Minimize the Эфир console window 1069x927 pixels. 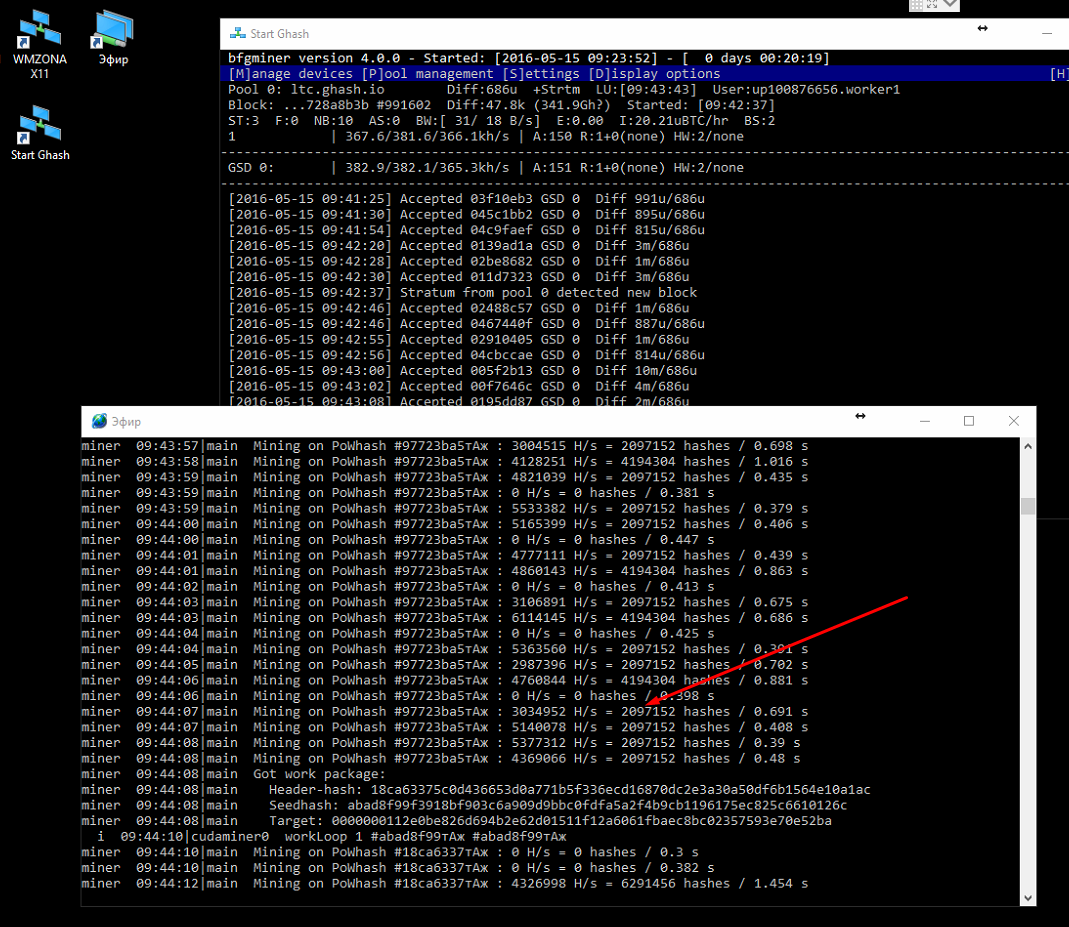(923, 421)
